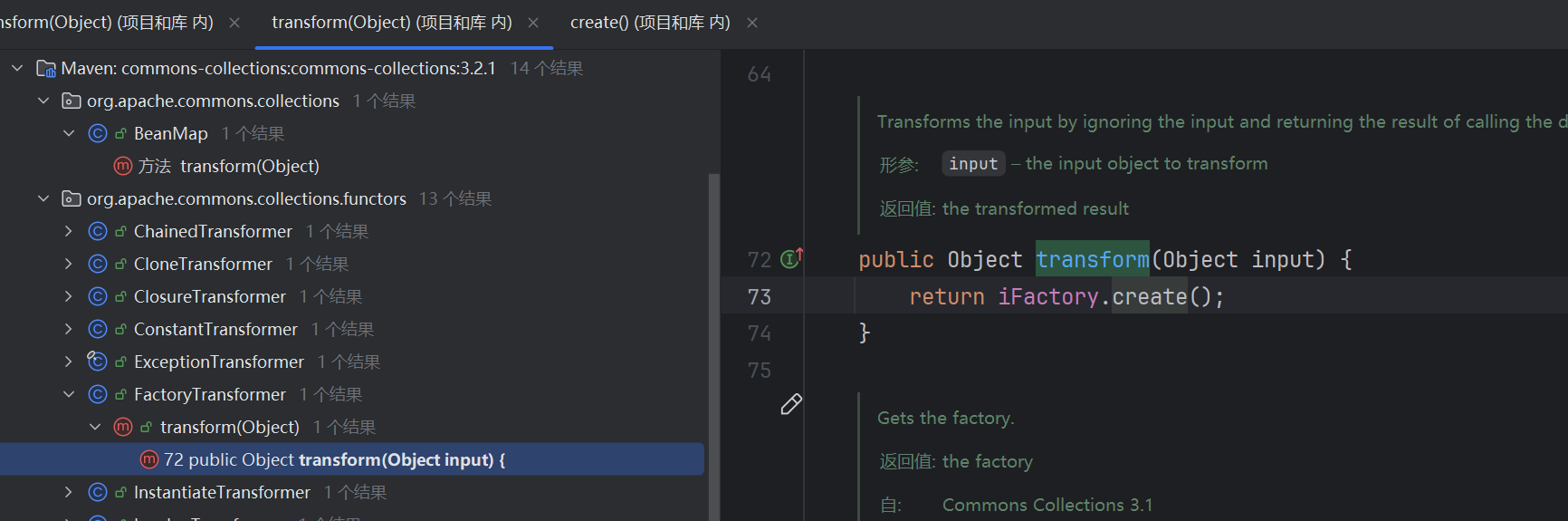Click the pencil edit icon in gutter
Viewport: 1568px width, 521px height.
(x=791, y=404)
